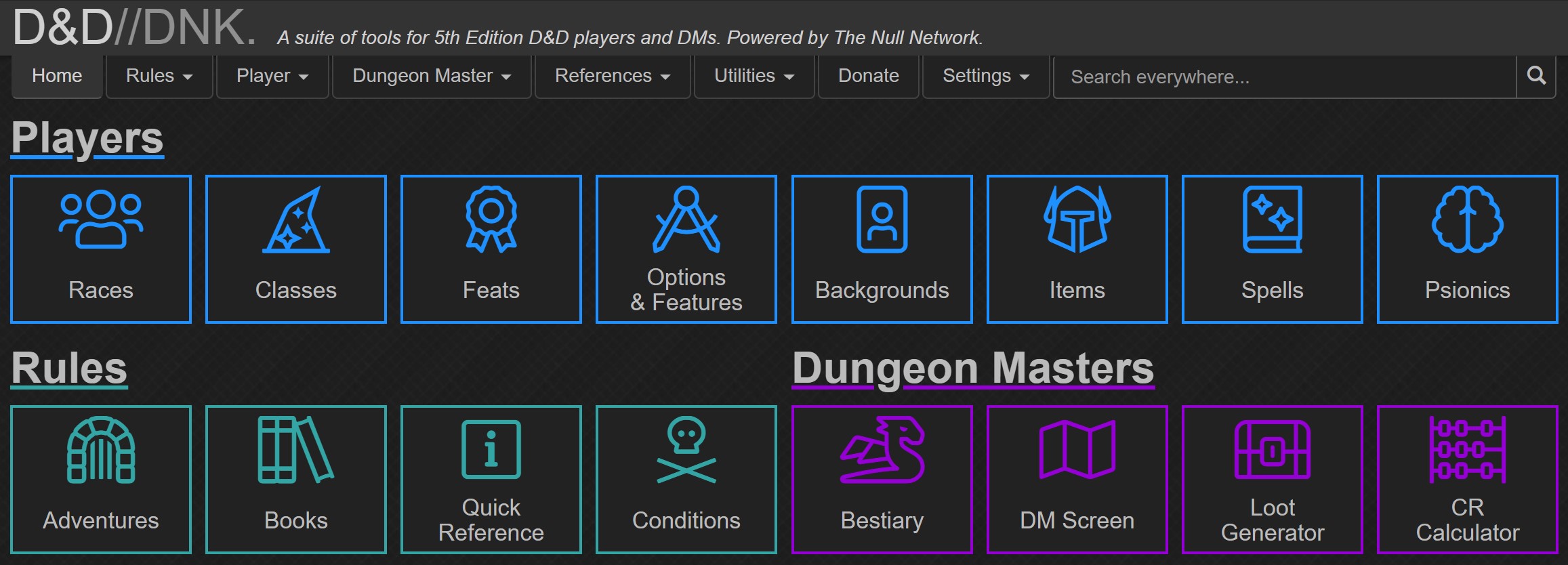Click the 'DM Screen' tile label
The height and width of the screenshot is (565, 1568).
tap(1077, 520)
